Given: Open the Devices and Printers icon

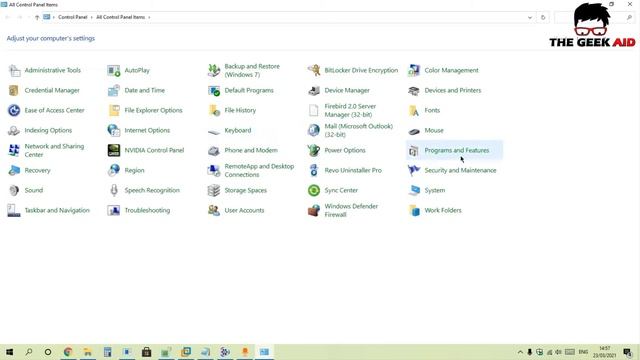Looking at the screenshot, I should tap(414, 90).
